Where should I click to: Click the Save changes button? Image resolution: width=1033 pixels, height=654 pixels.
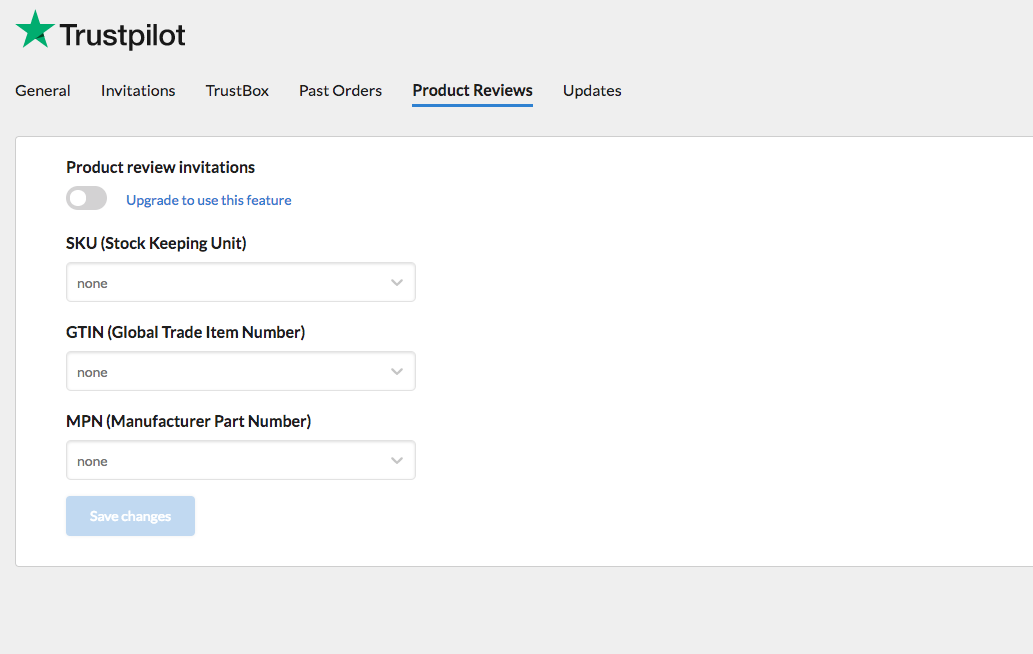point(130,516)
